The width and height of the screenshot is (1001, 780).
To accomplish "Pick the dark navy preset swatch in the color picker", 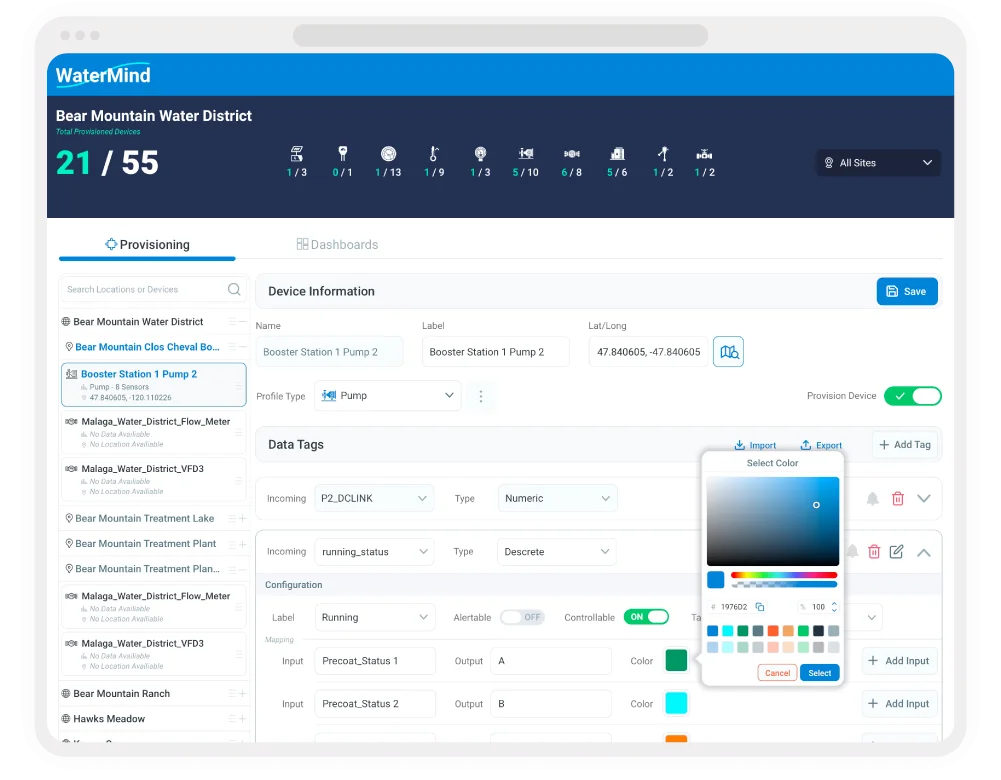I will (x=818, y=631).
